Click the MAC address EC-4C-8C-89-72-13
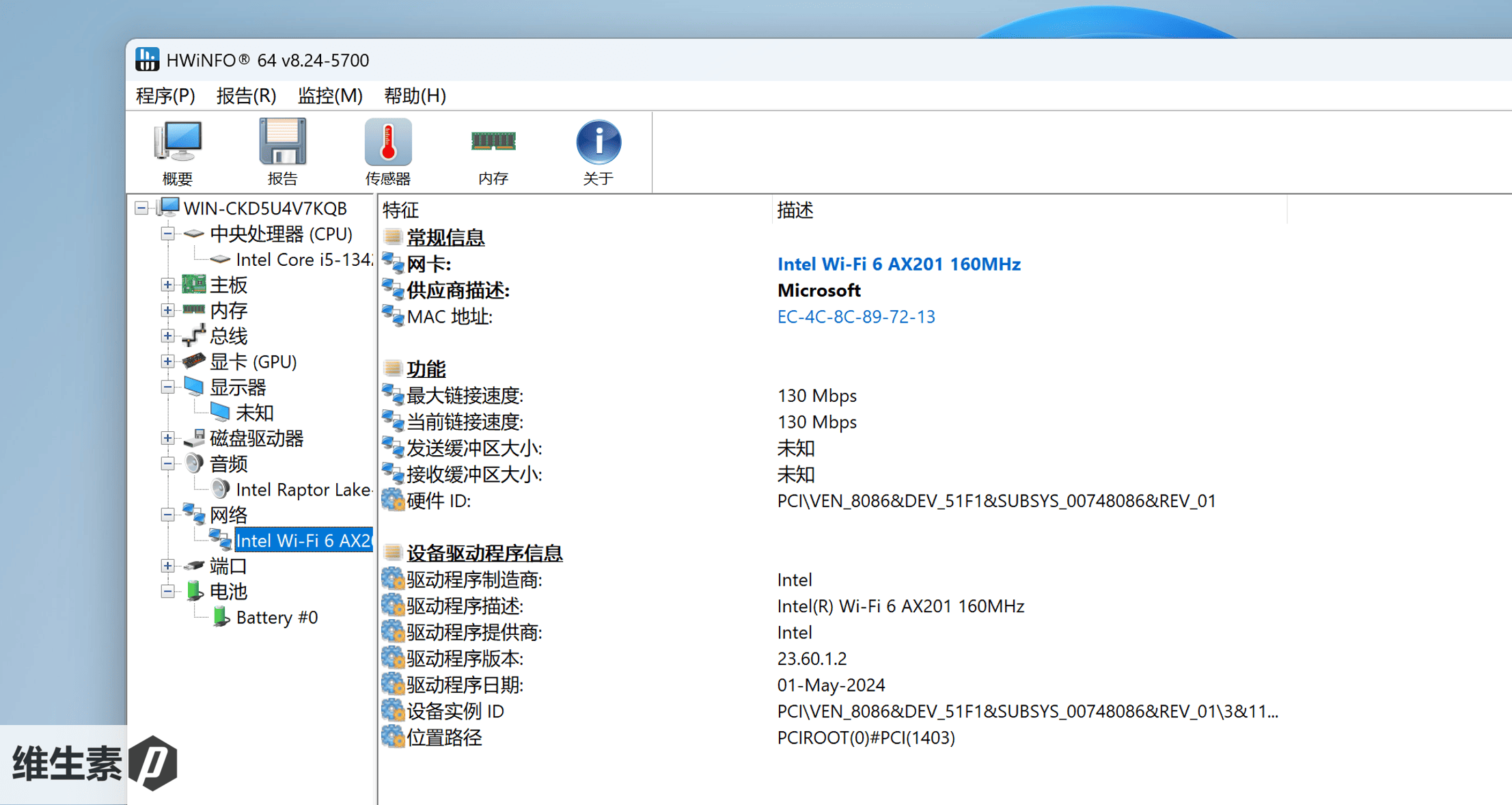Image resolution: width=1512 pixels, height=805 pixels. [855, 317]
